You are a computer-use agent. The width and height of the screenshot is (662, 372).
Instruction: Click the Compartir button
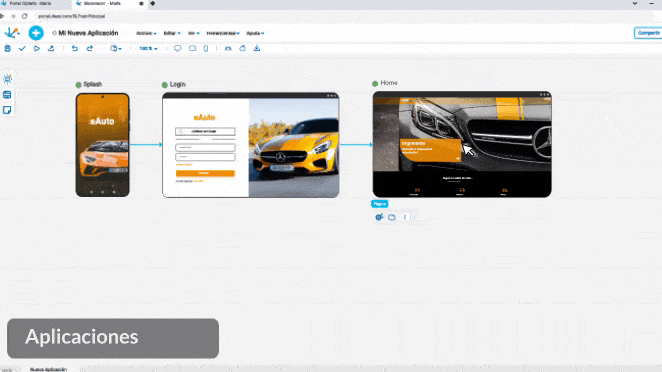(x=648, y=33)
